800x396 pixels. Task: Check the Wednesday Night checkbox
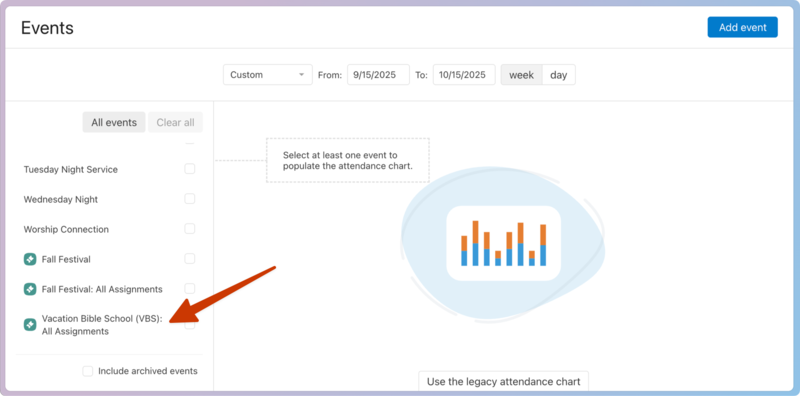[190, 199]
